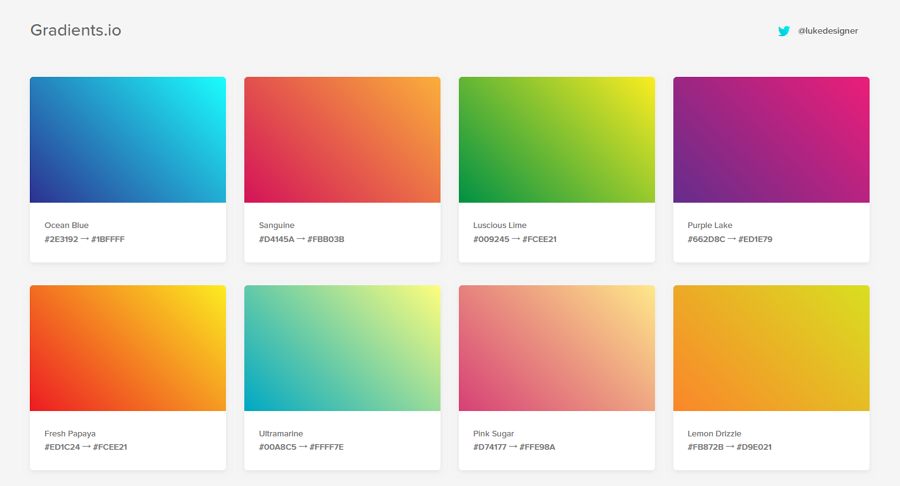Click the Purple Lake #662D8C hex codes

[x=730, y=239]
